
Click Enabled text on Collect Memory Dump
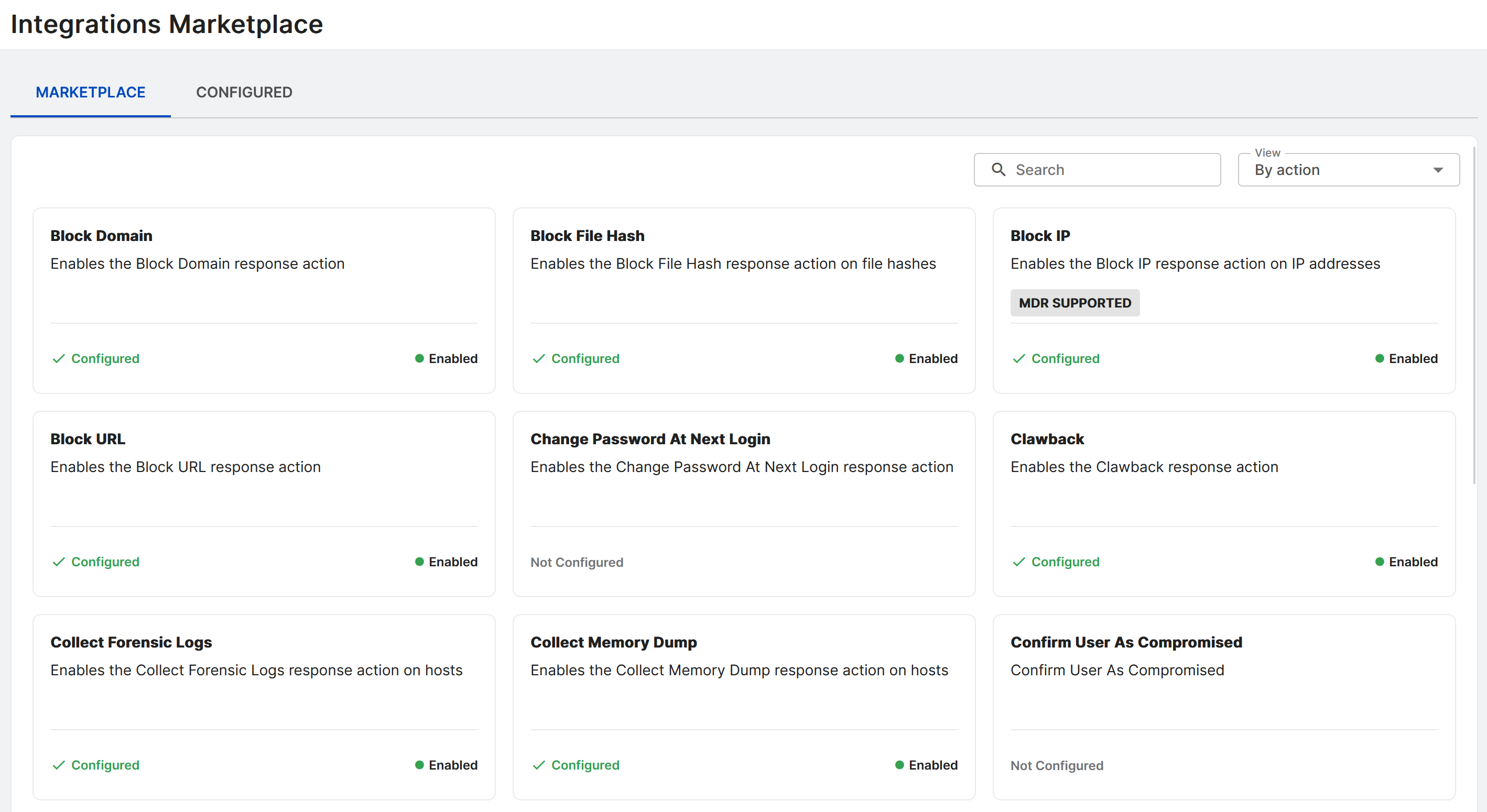click(x=934, y=765)
